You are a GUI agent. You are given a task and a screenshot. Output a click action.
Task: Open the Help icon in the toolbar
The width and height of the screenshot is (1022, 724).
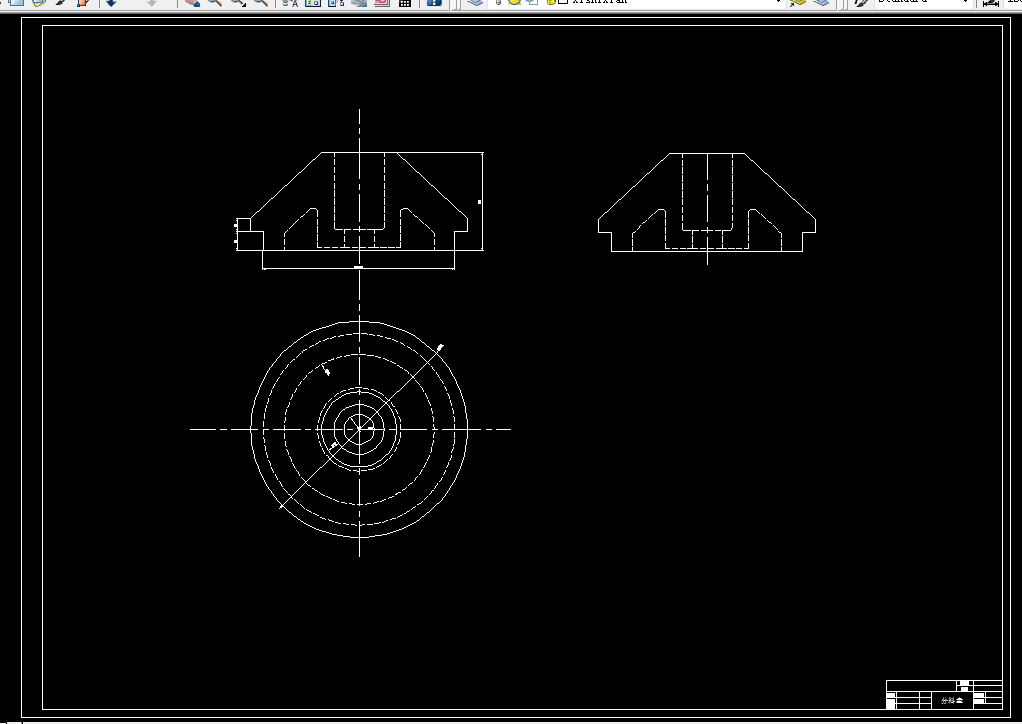(434, 3)
